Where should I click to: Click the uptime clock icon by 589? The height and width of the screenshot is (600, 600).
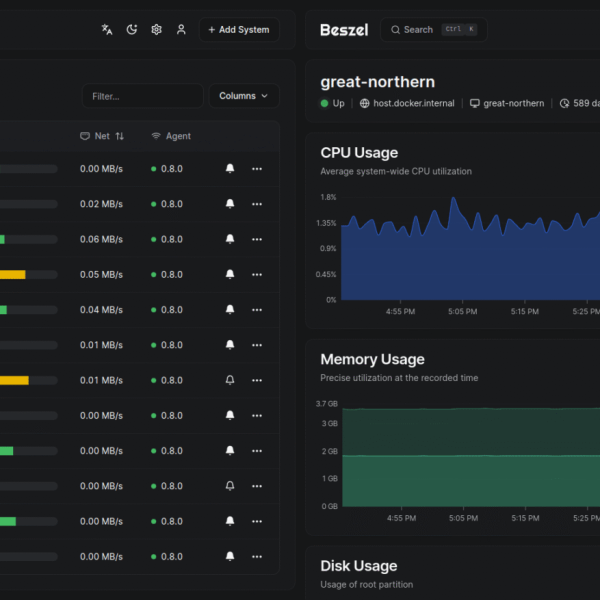point(564,103)
